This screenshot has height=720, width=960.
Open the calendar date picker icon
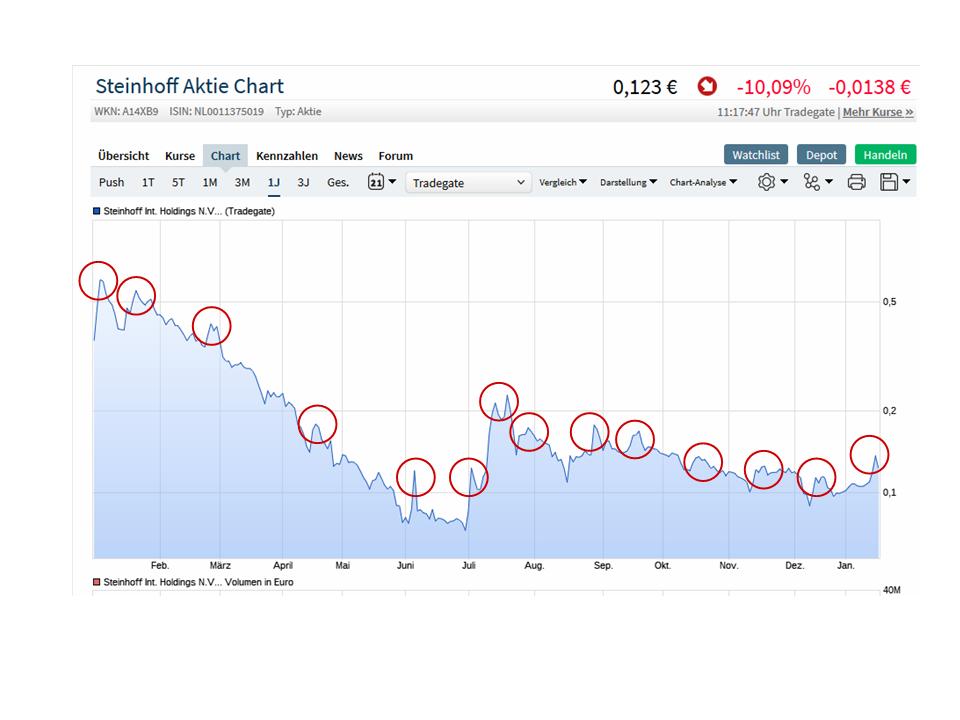click(375, 182)
